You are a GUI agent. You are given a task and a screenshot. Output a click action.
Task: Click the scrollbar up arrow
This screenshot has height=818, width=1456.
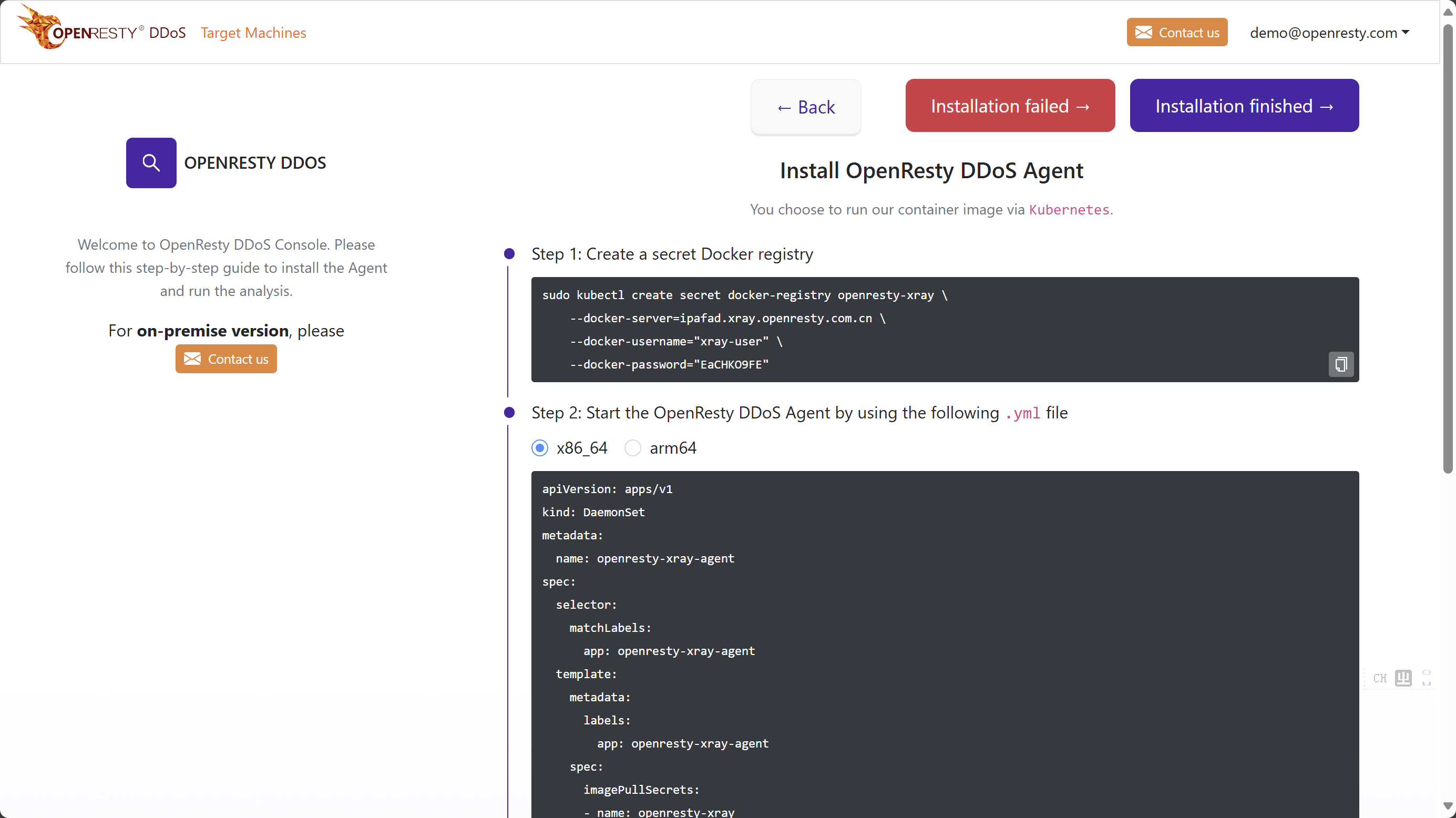(1448, 12)
